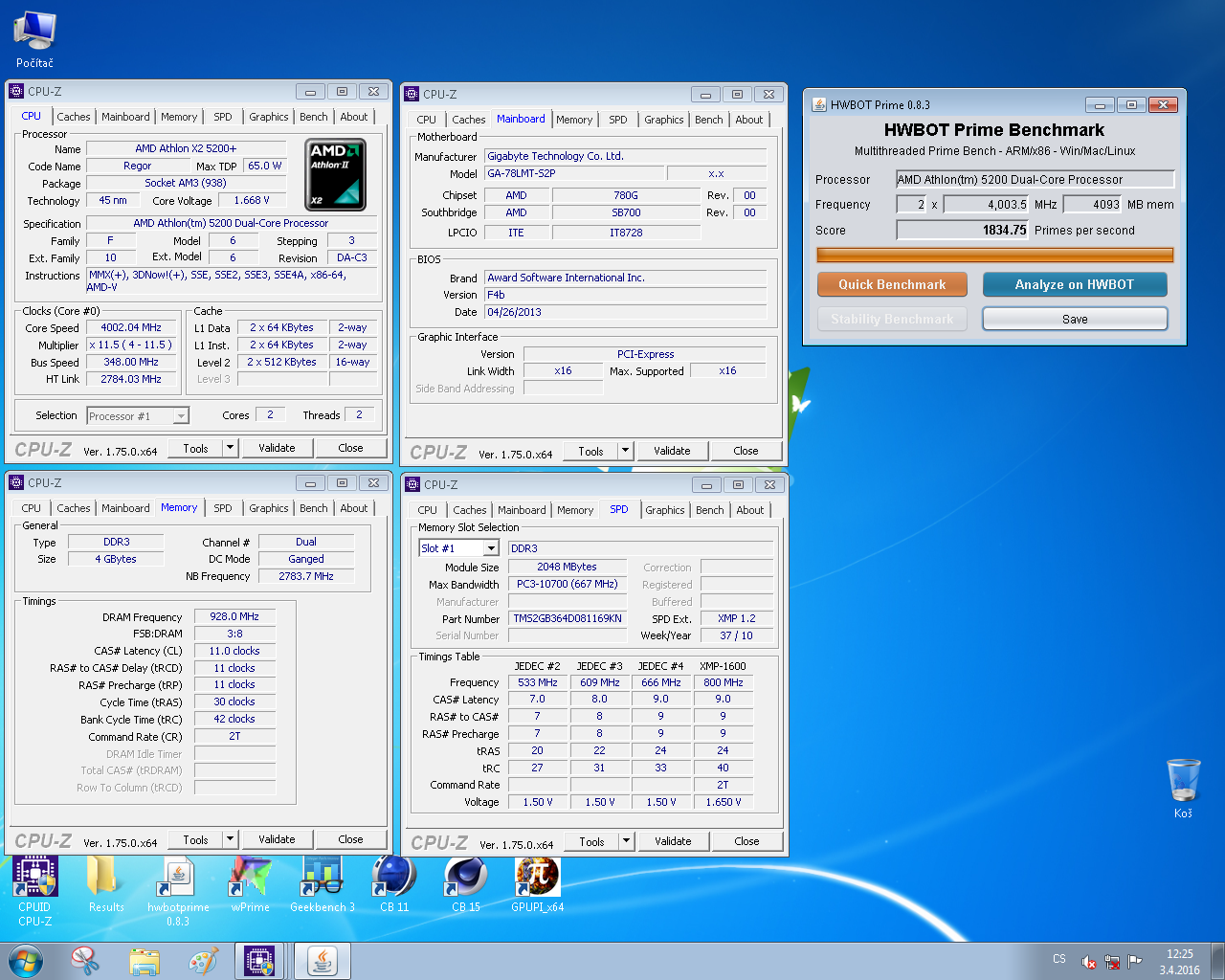The height and width of the screenshot is (980, 1225).
Task: Click Analyze on HWBOT button
Action: click(1075, 284)
